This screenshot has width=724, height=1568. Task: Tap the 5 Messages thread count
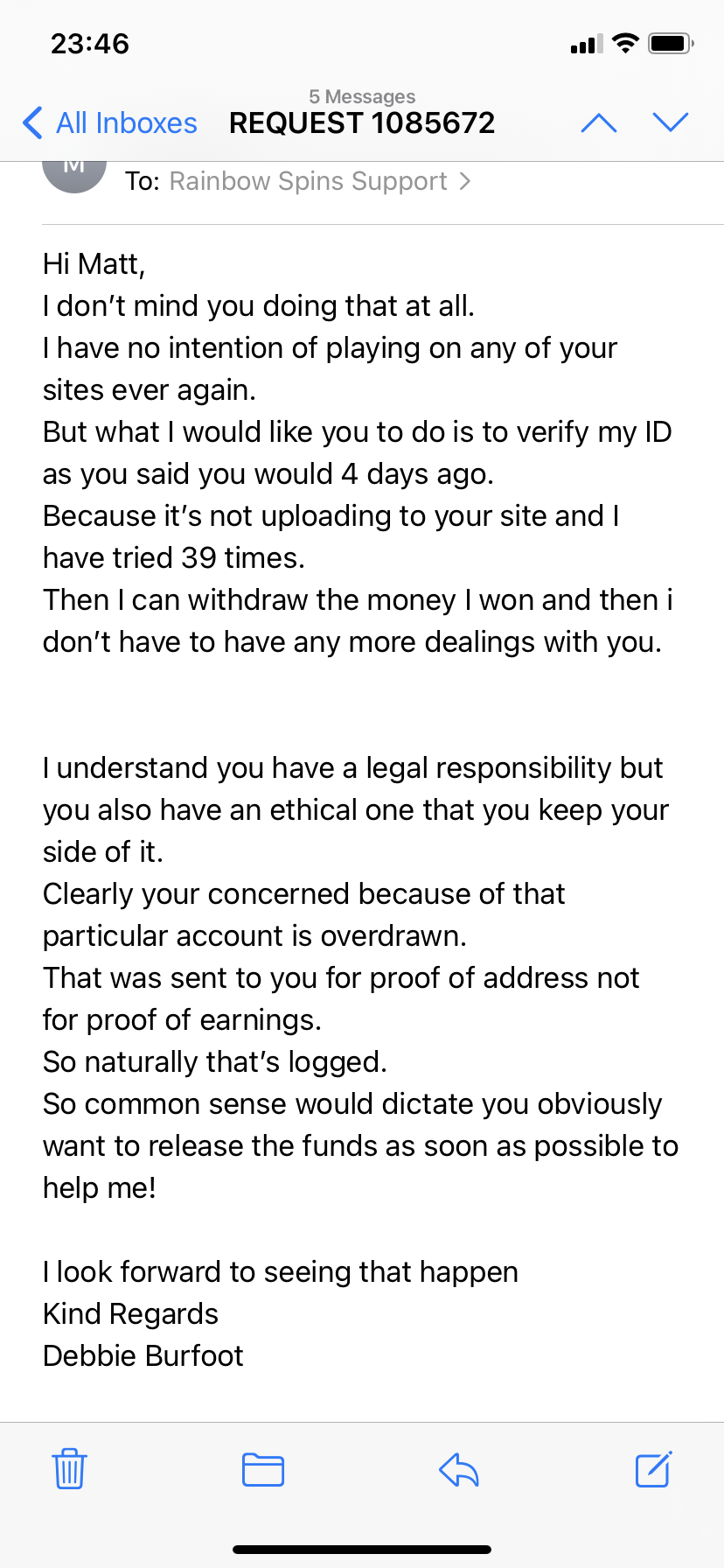coord(362,96)
